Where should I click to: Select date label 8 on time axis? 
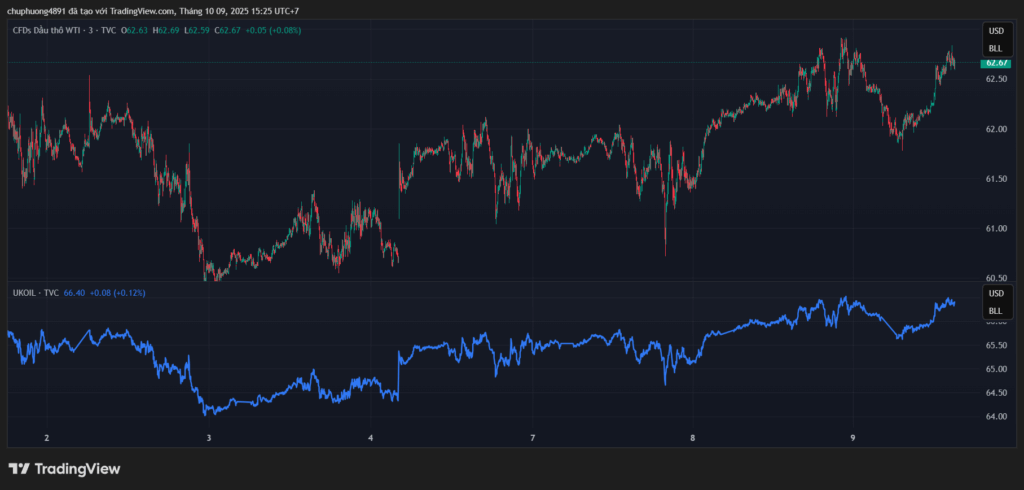tap(692, 438)
